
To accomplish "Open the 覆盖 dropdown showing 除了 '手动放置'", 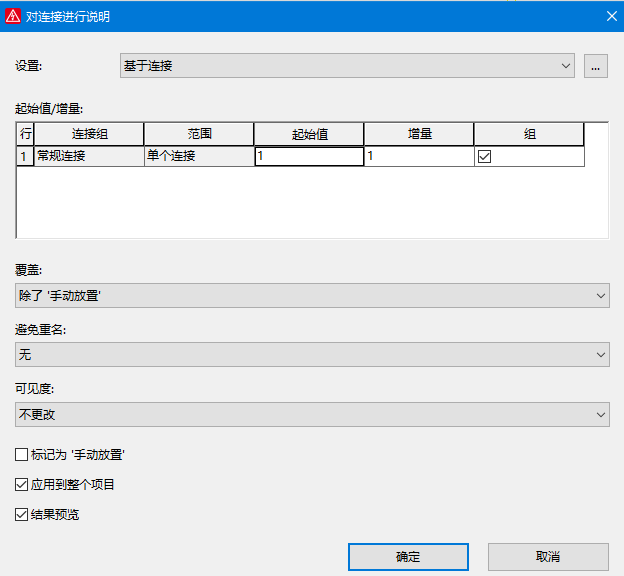I will 312,295.
